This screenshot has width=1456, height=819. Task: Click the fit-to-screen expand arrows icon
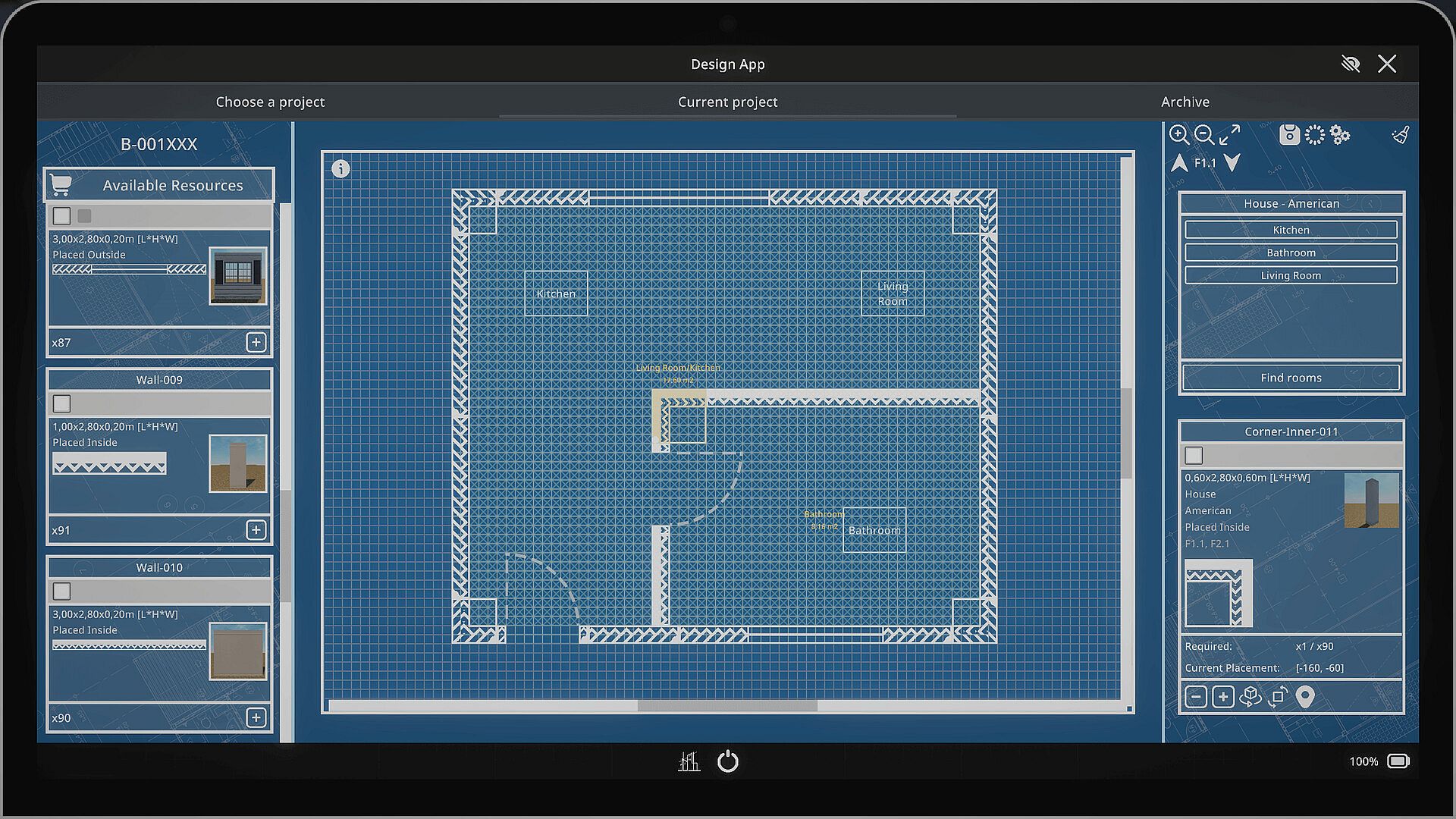pos(1229,135)
